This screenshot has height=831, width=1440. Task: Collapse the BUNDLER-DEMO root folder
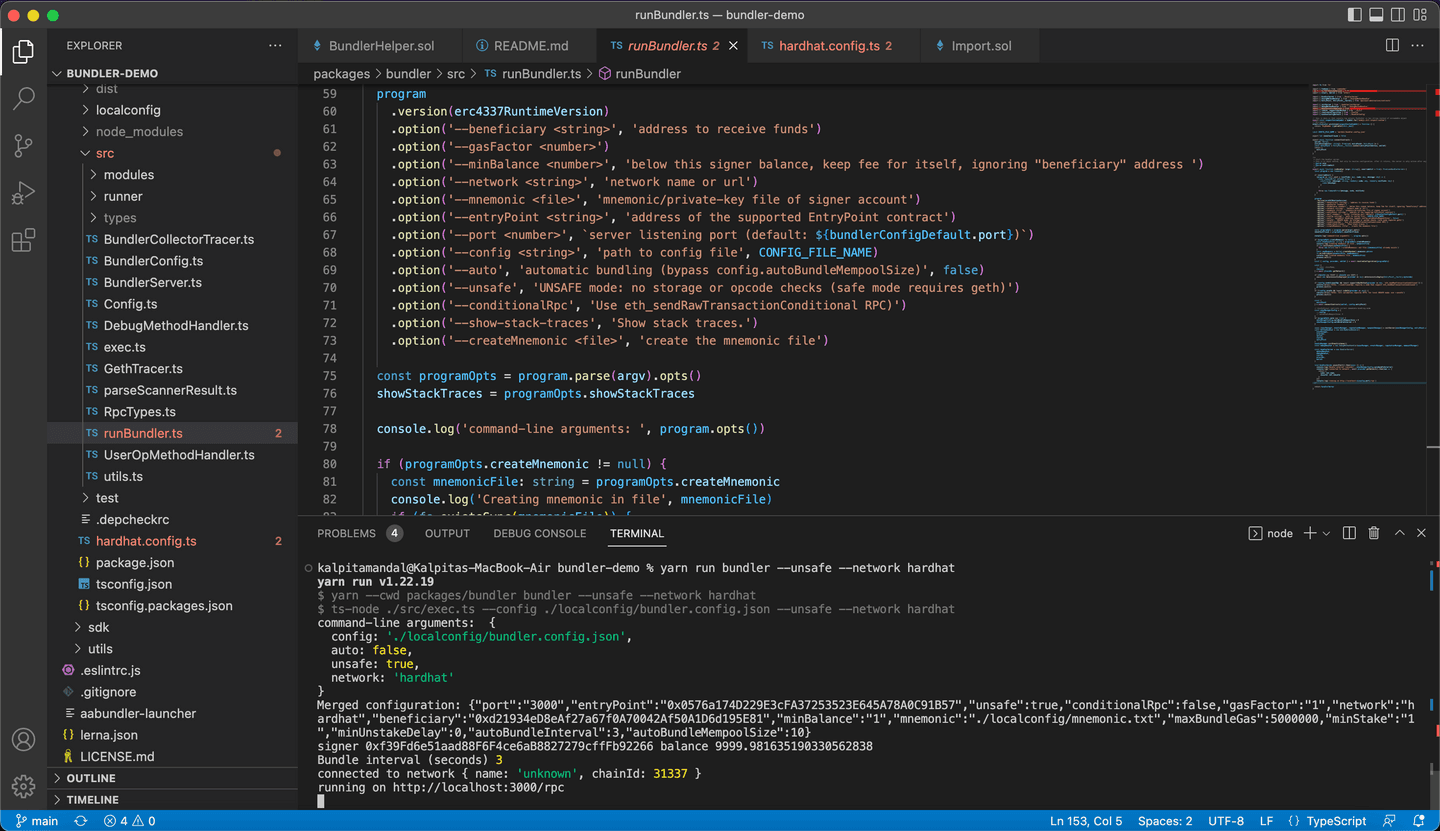[173, 73]
